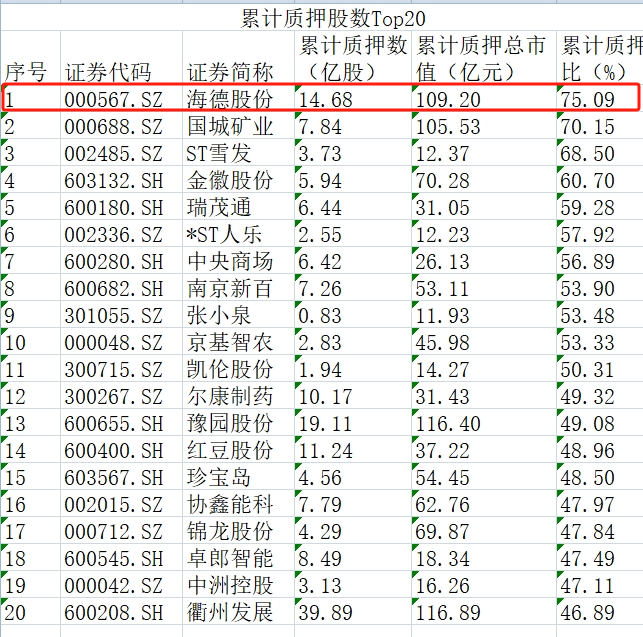643x637 pixels.
Task: Select the *ST人乐 cell
Action: [x=238, y=233]
